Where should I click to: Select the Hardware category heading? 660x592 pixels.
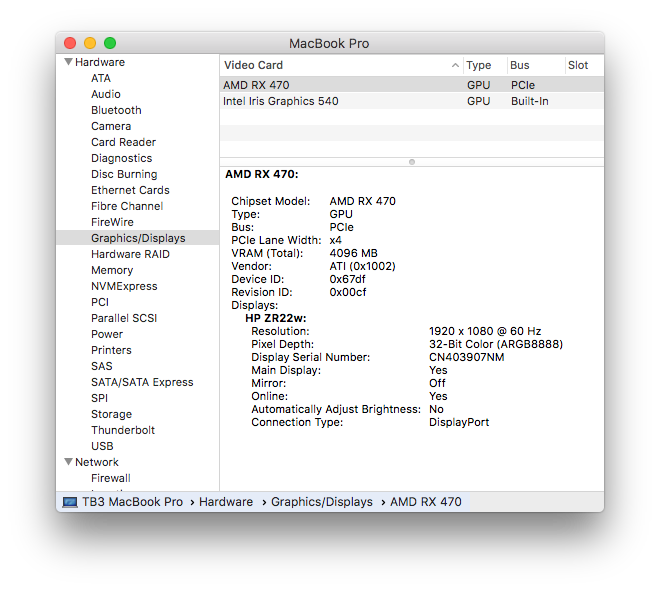pyautogui.click(x=100, y=62)
